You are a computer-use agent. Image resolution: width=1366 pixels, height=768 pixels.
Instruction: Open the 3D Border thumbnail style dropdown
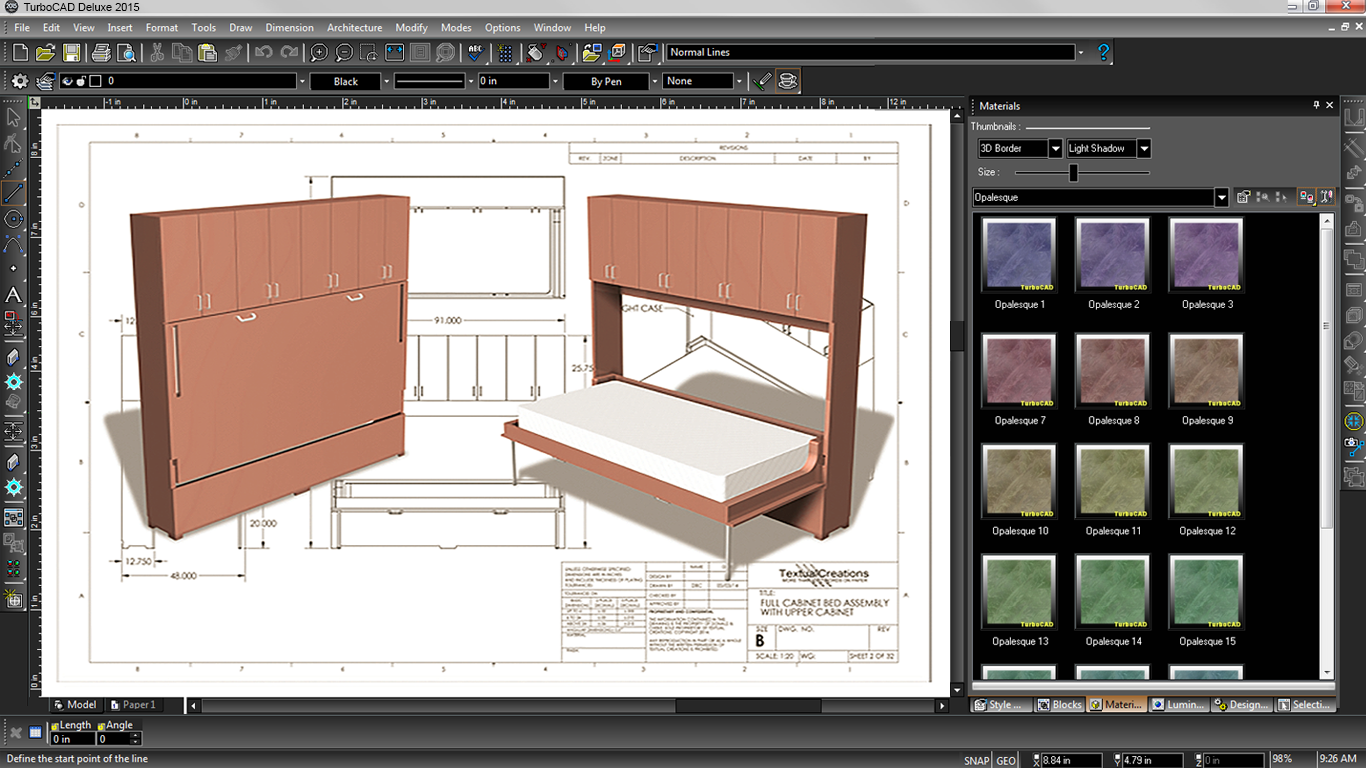pos(1055,149)
